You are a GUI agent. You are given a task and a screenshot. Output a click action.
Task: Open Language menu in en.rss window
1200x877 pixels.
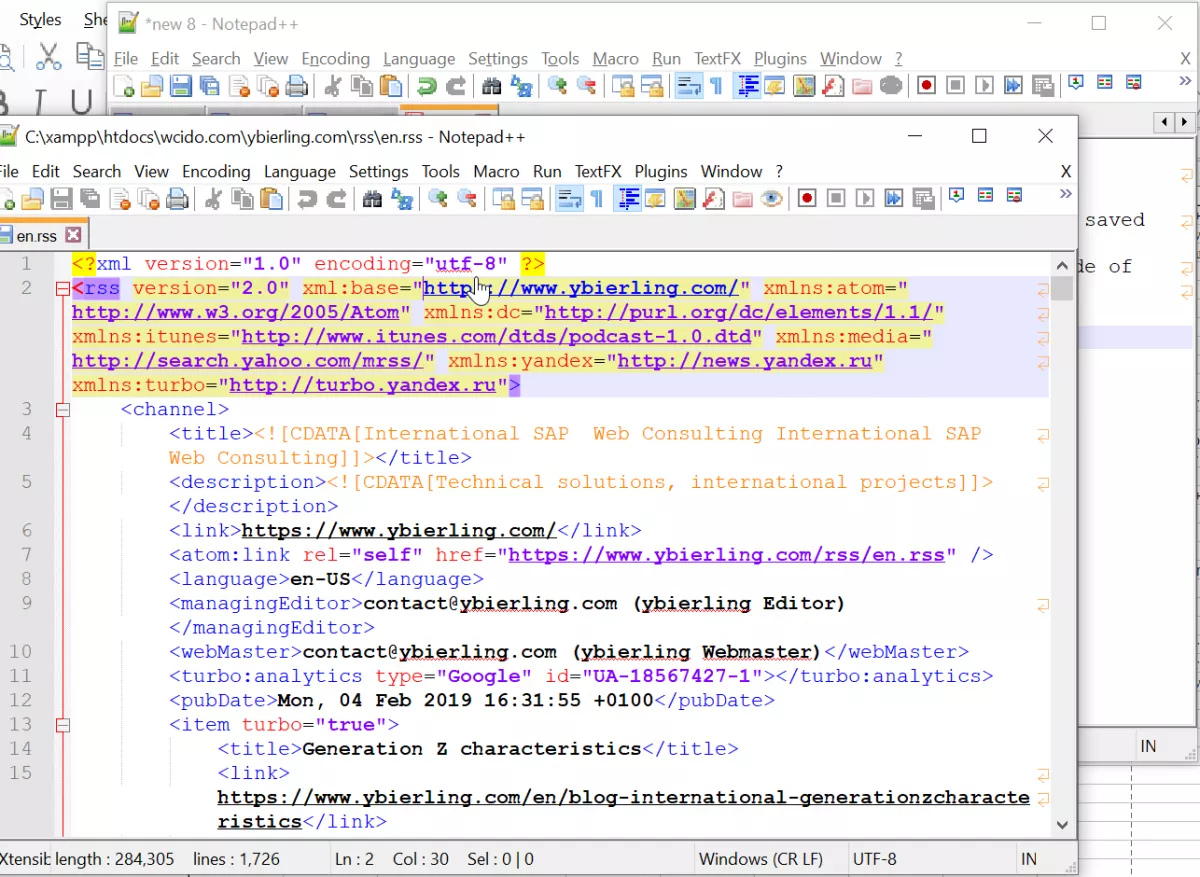point(300,171)
